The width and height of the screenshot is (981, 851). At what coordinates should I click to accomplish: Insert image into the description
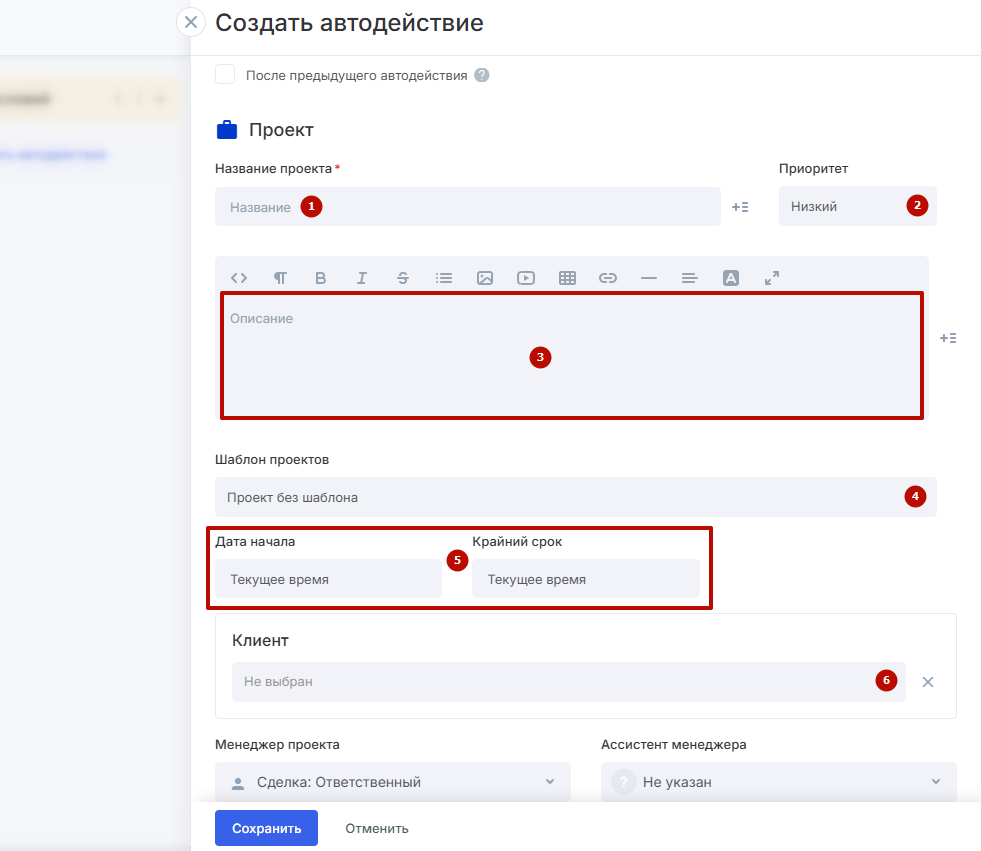click(x=485, y=279)
